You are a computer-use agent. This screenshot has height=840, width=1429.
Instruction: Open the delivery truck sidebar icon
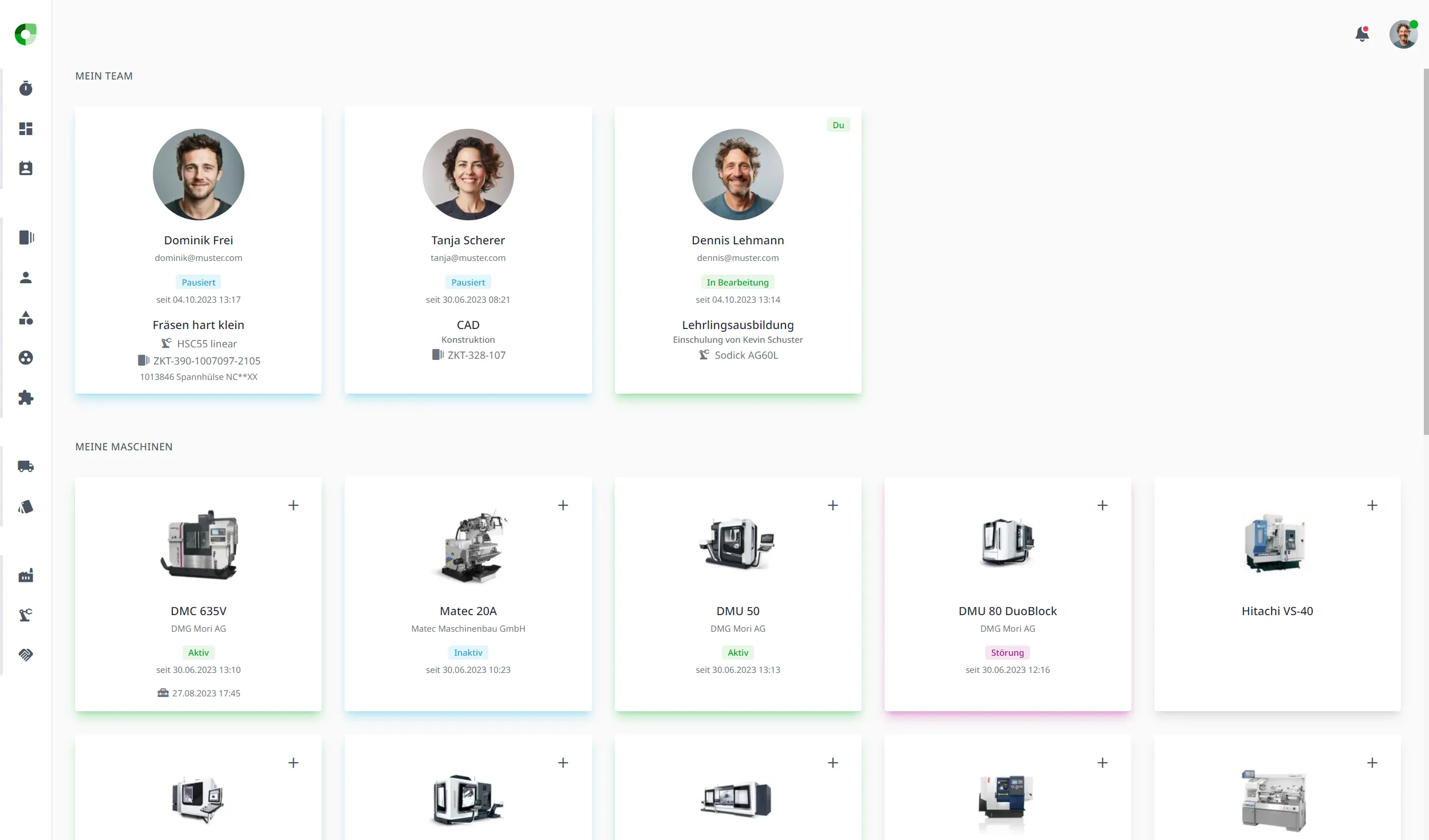[26, 466]
